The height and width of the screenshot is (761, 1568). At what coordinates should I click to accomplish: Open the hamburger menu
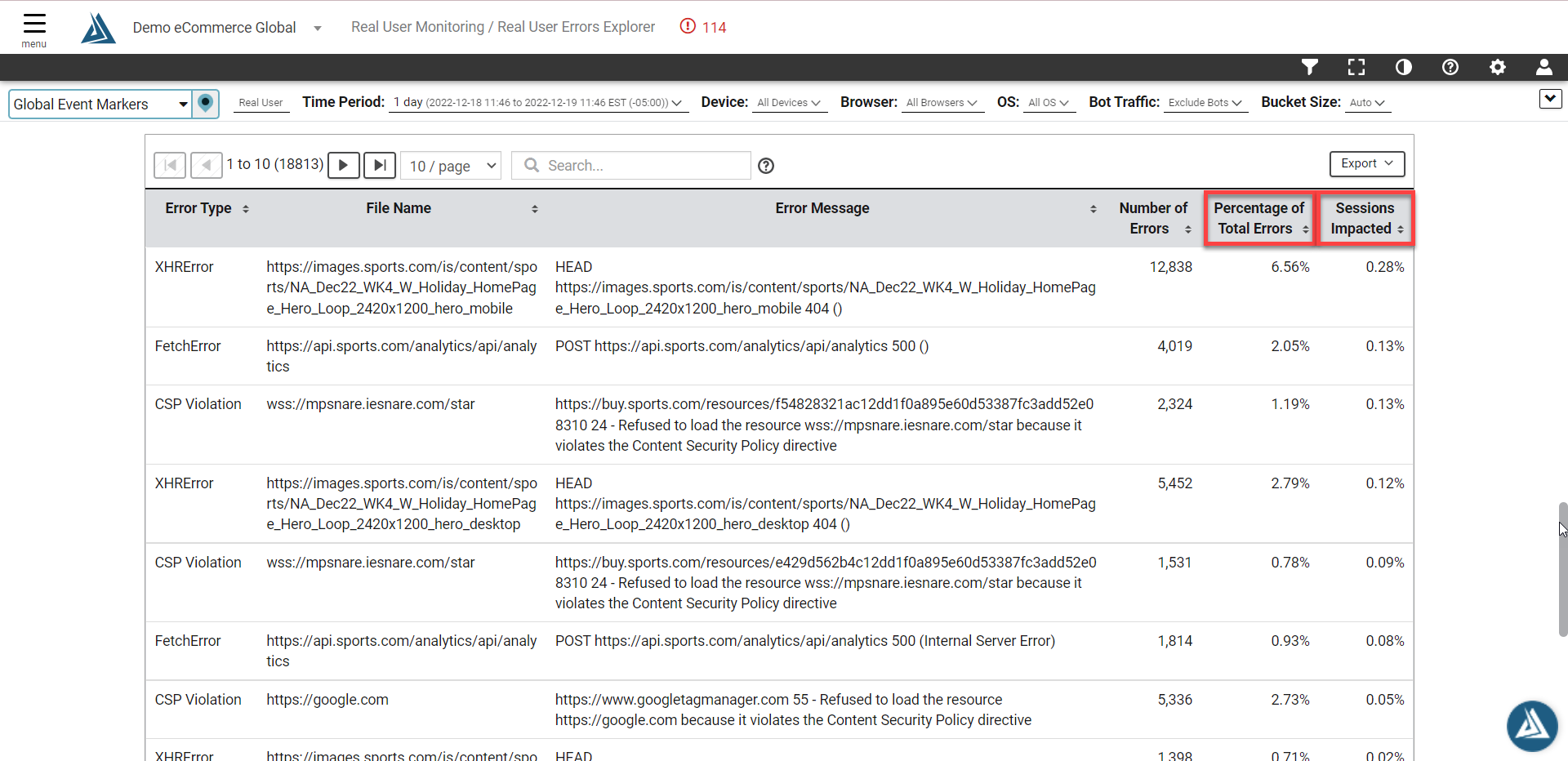point(34,29)
